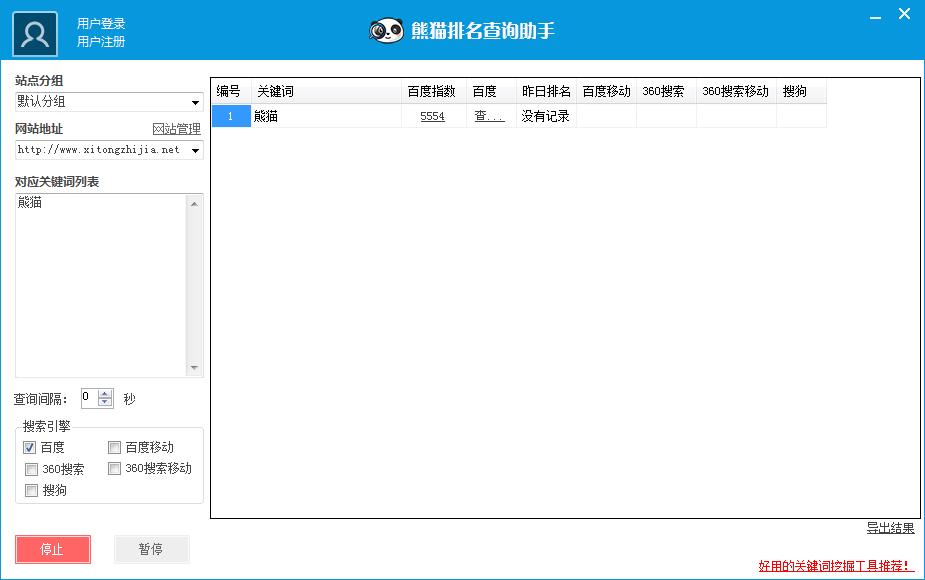Click the 查... Baidu ranking link

[490, 116]
